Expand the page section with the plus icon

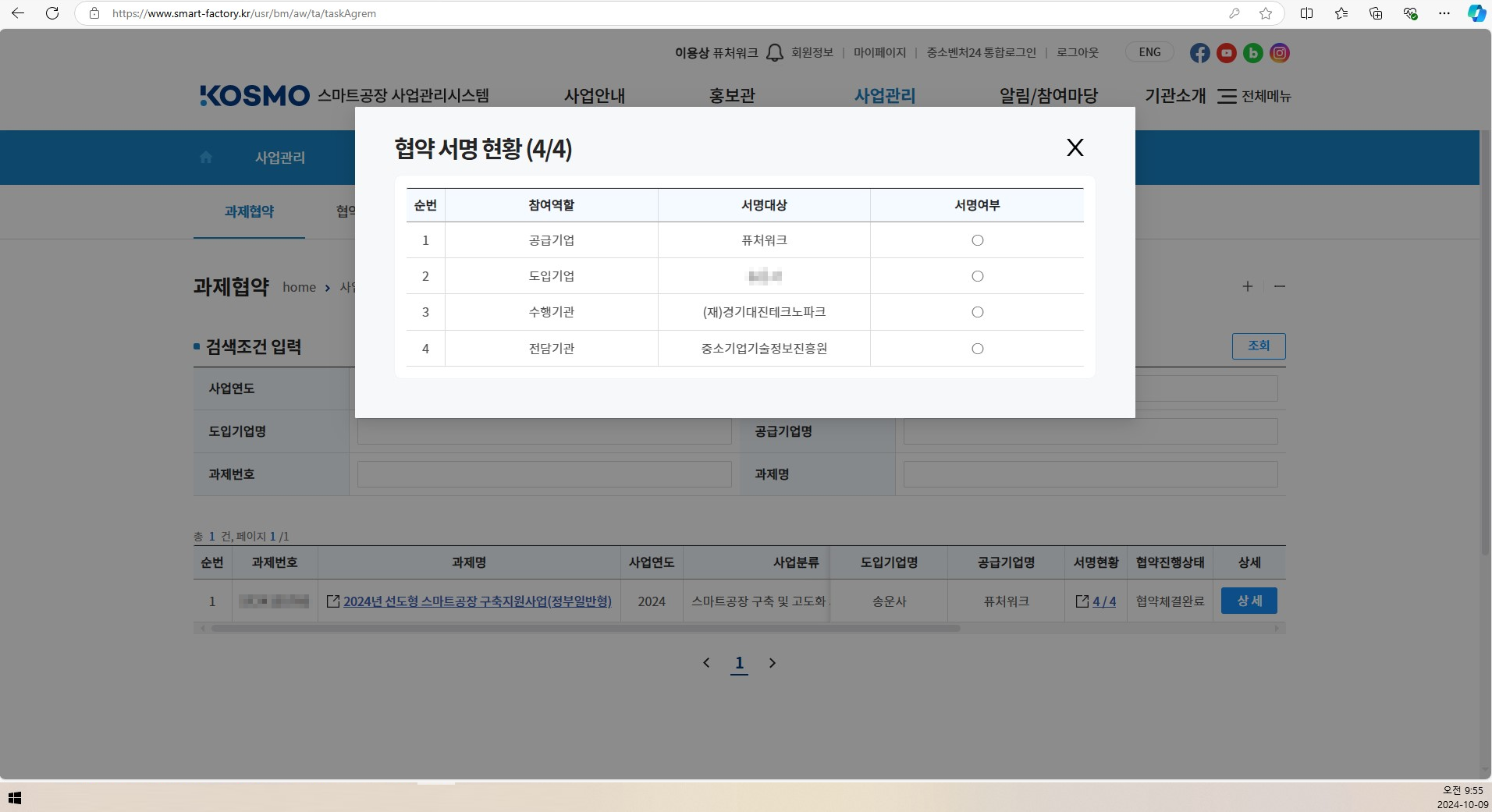(1248, 286)
